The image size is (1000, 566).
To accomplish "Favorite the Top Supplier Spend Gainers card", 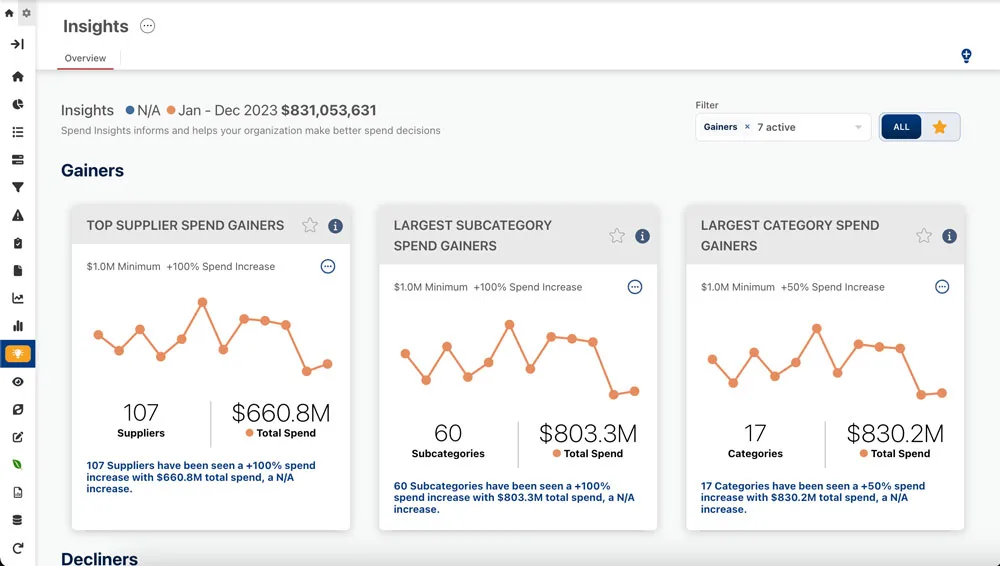I will point(310,225).
